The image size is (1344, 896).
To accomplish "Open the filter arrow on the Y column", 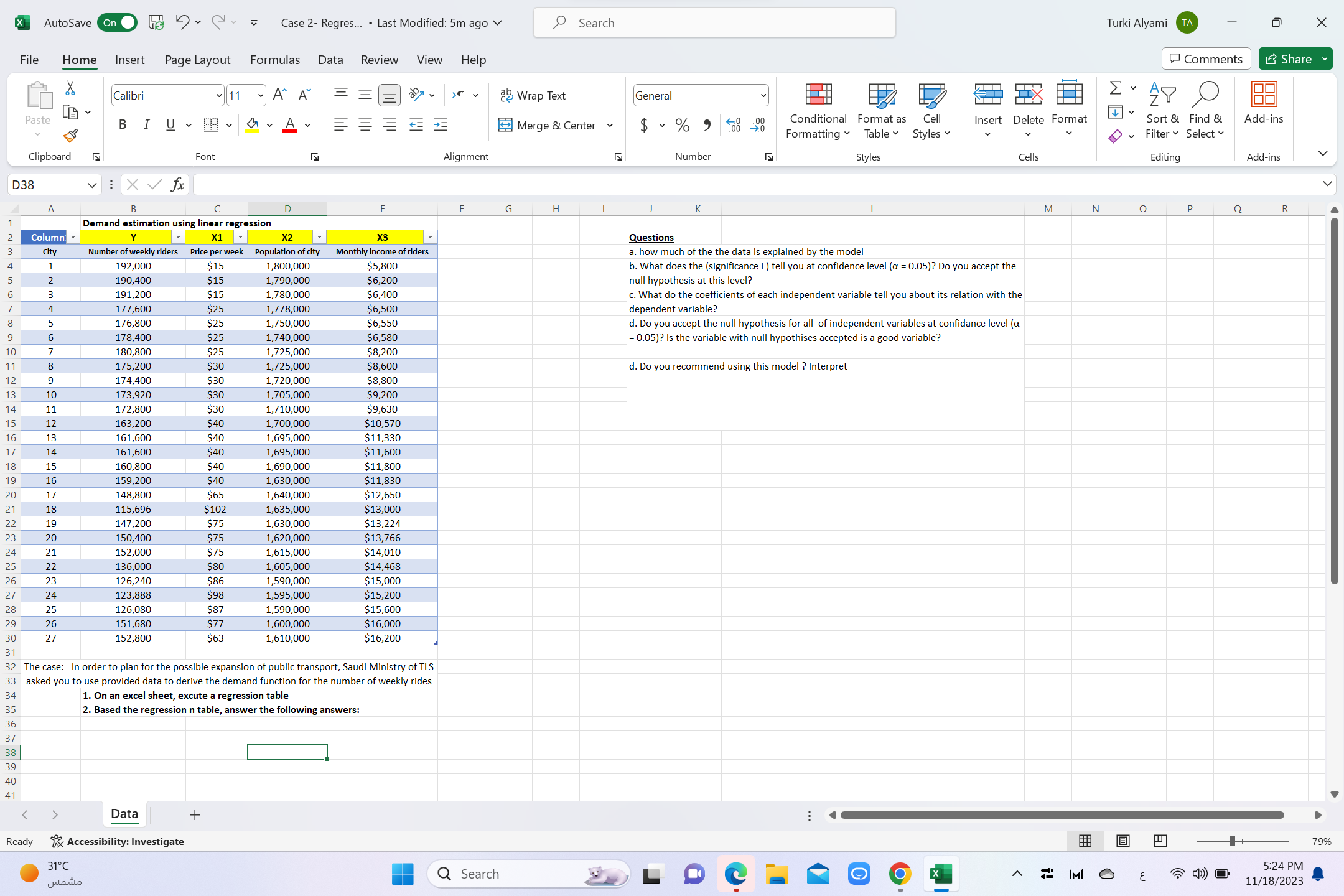I will click(x=179, y=237).
